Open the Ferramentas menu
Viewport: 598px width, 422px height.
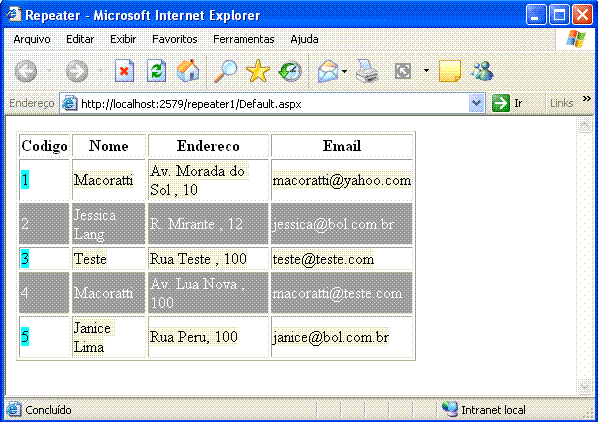point(244,39)
